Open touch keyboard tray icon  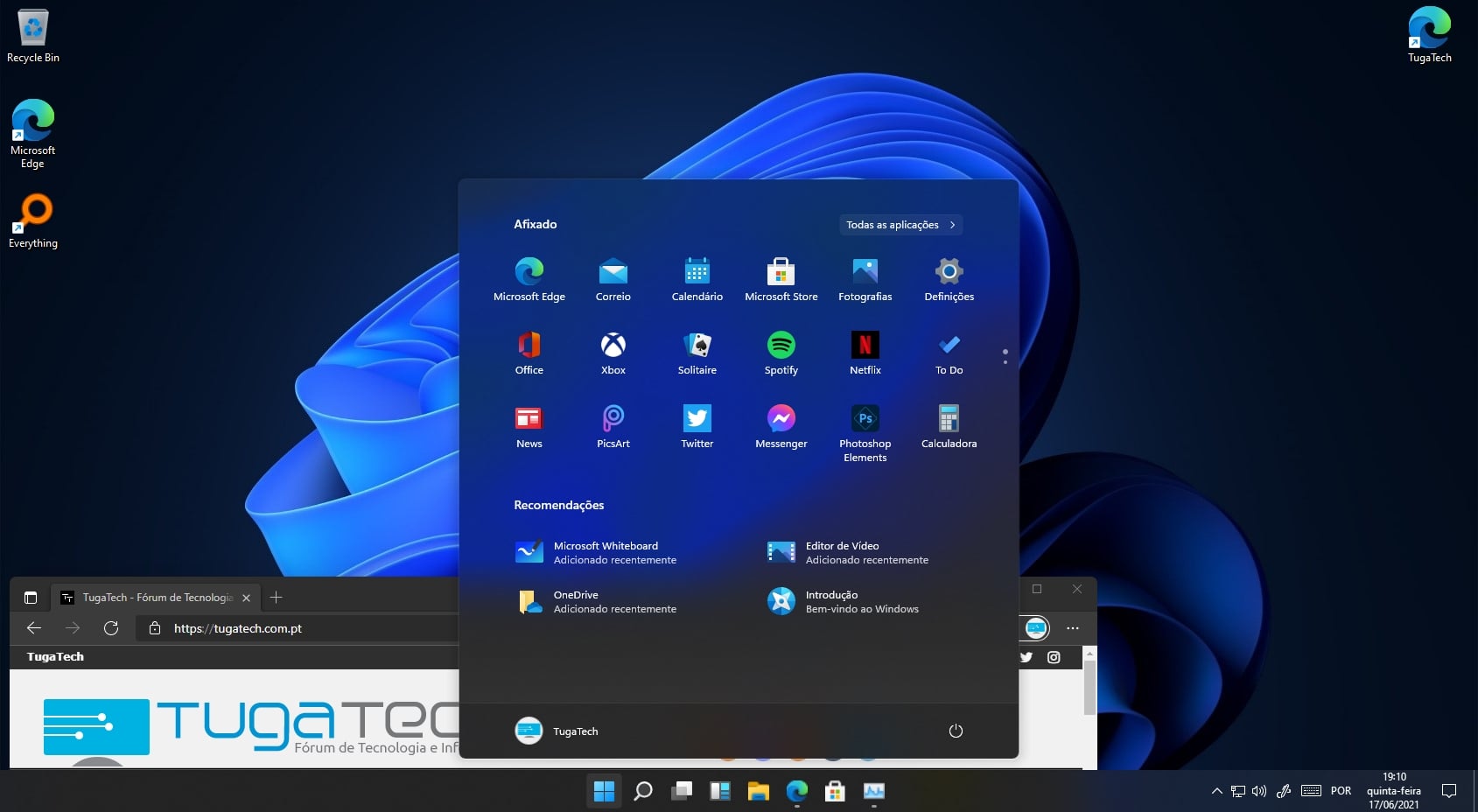1311,791
